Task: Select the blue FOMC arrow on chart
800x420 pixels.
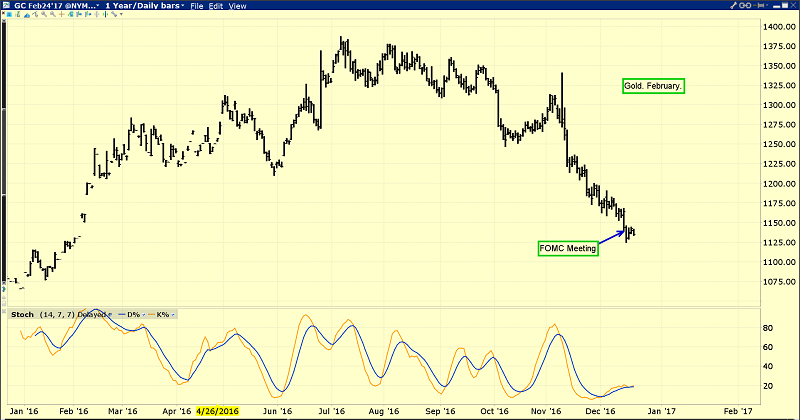Action: [x=612, y=237]
